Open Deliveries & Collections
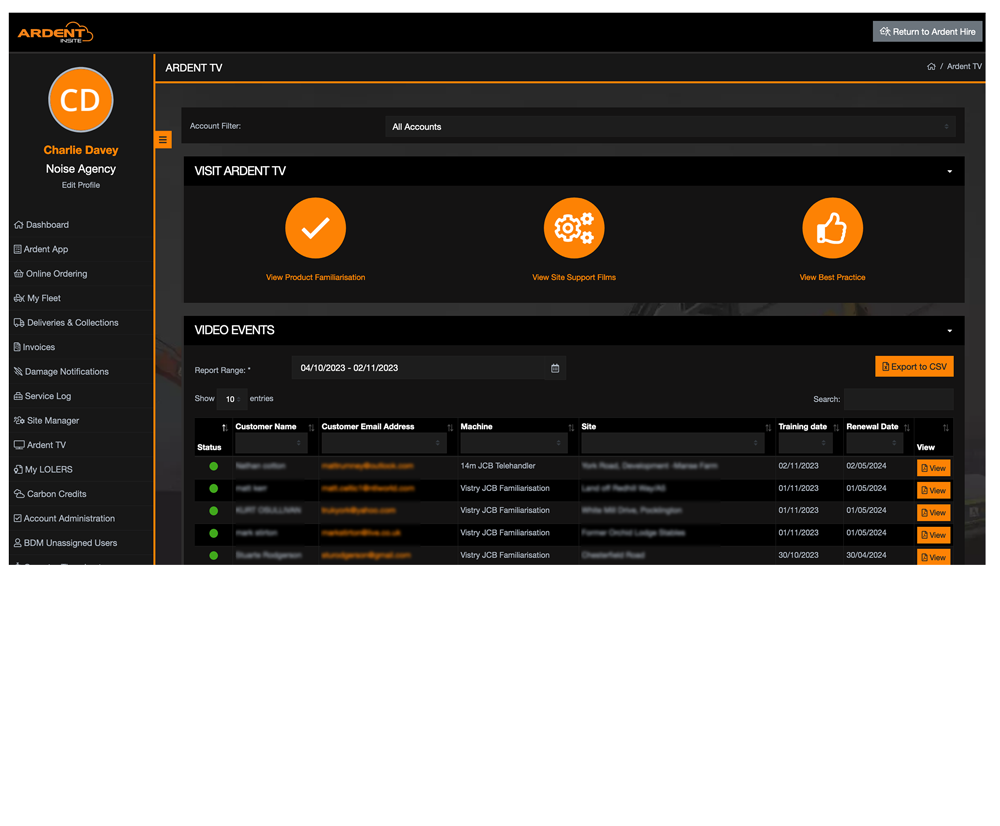Image resolution: width=1000 pixels, height=826 pixels. pyautogui.click(x=66, y=323)
